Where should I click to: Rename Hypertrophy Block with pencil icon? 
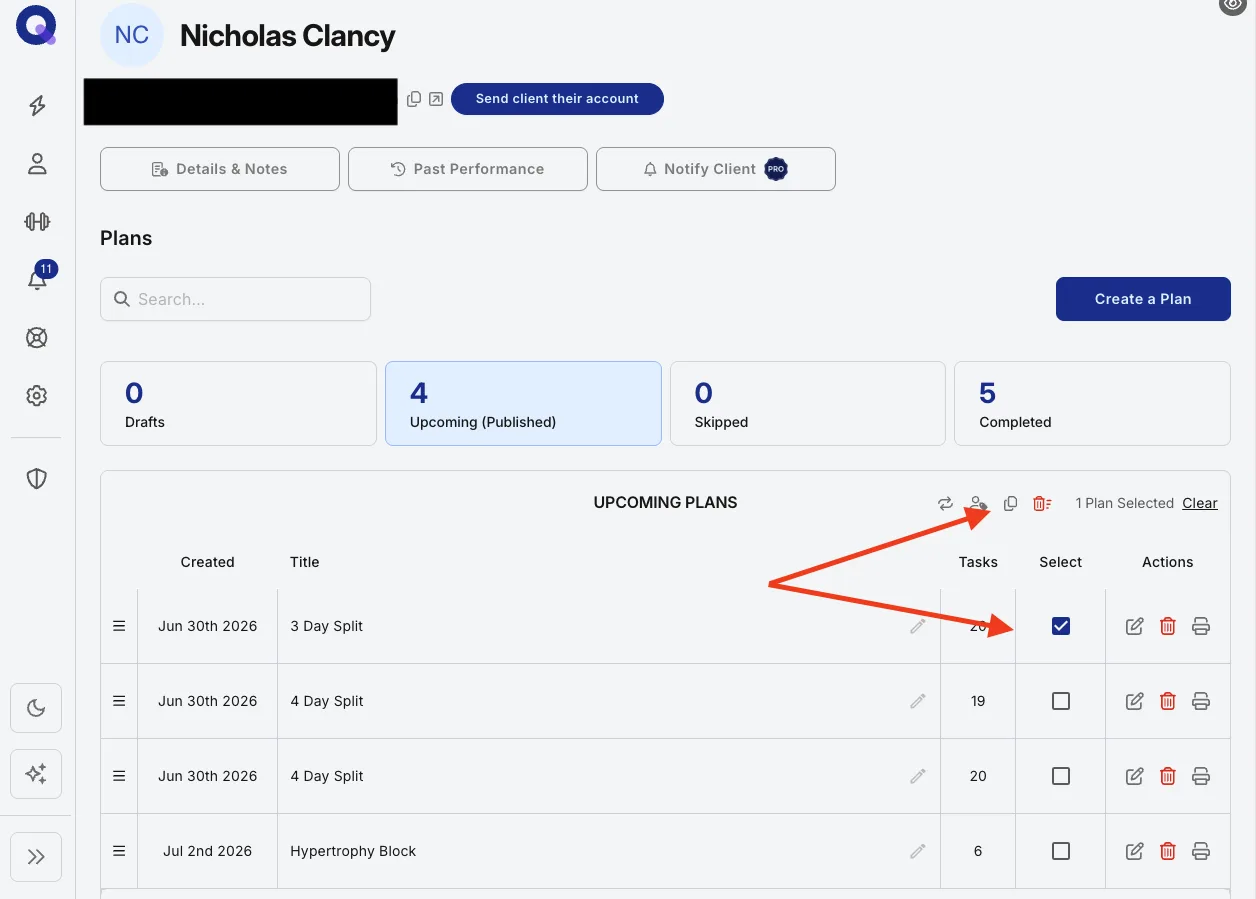[x=918, y=851]
